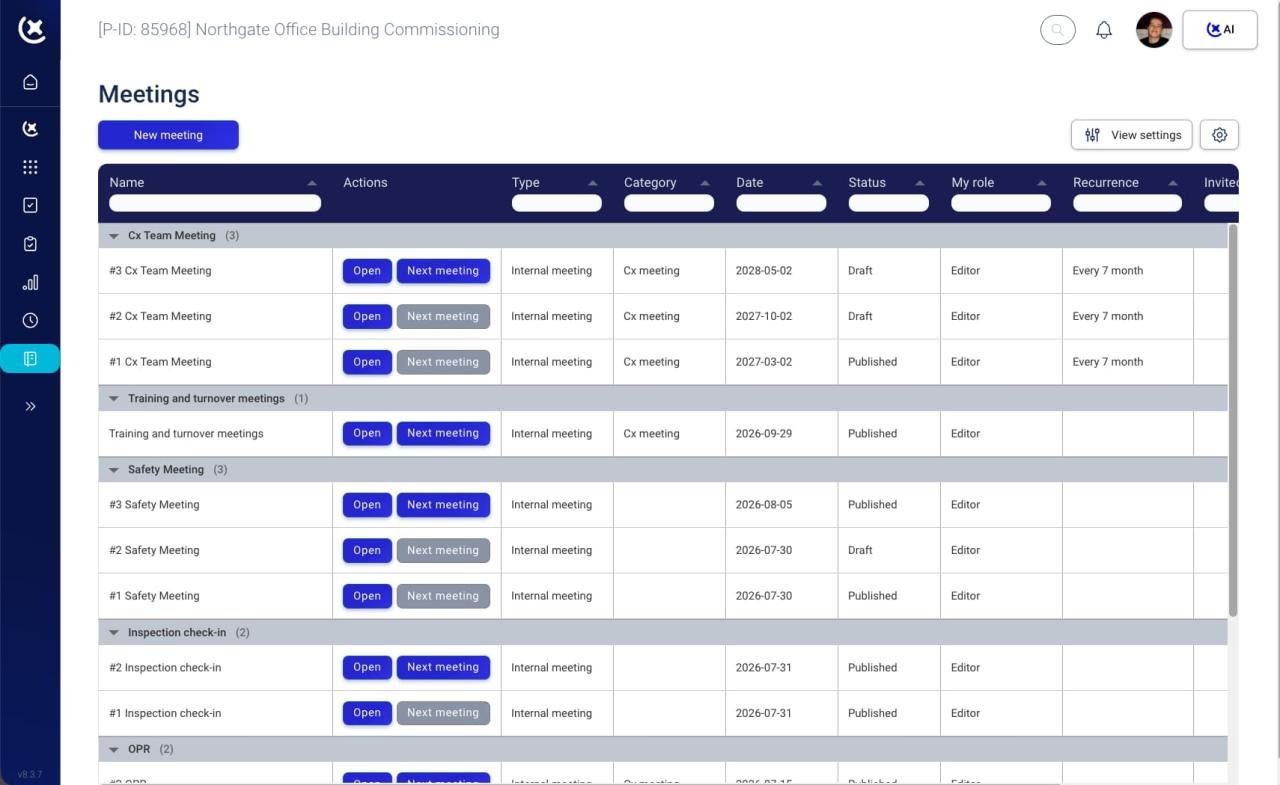This screenshot has height=785, width=1280.
Task: Select the highlighted meetings icon in sidebar
Action: [30, 358]
